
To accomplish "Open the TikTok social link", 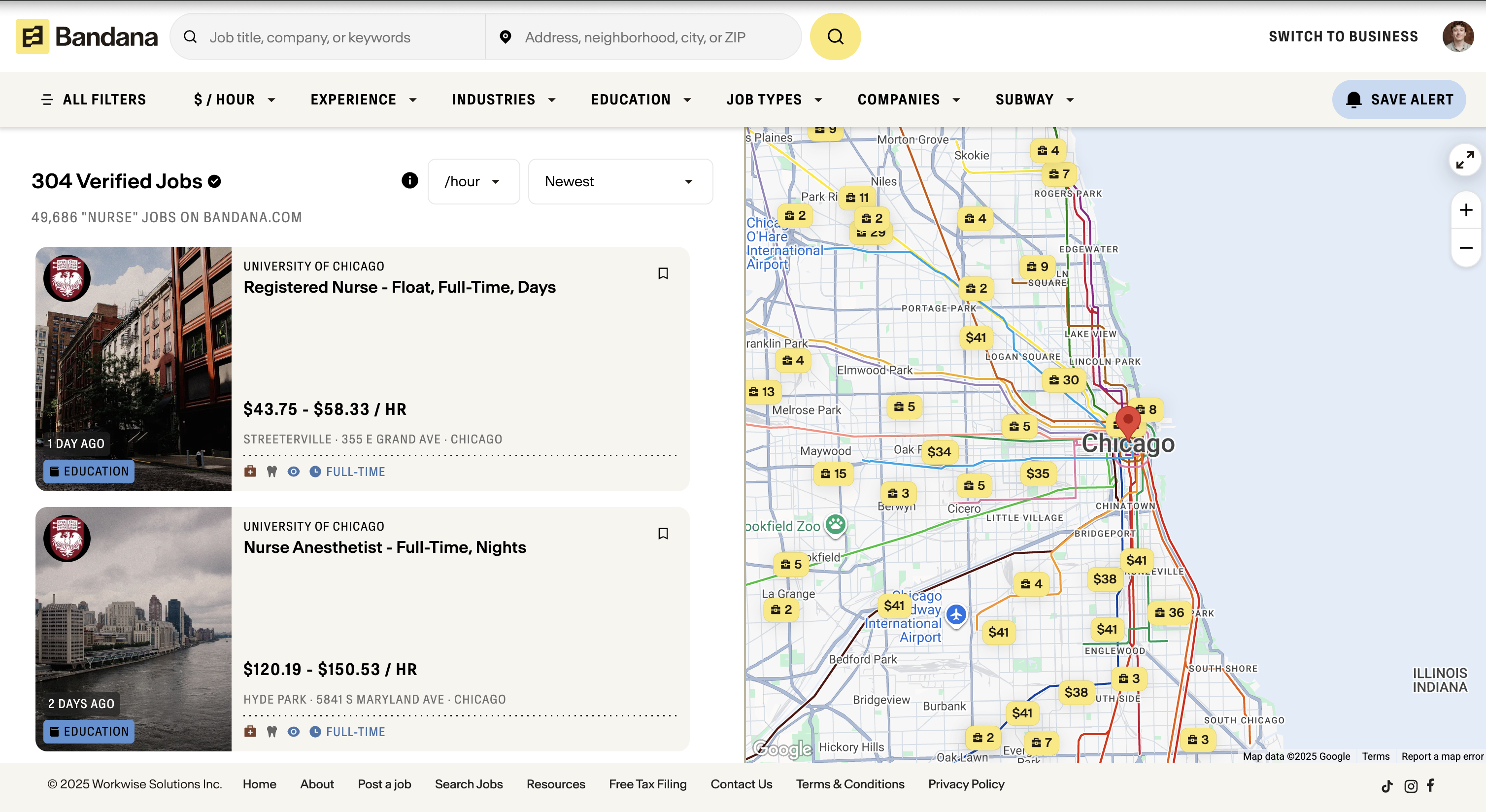I will (1387, 786).
